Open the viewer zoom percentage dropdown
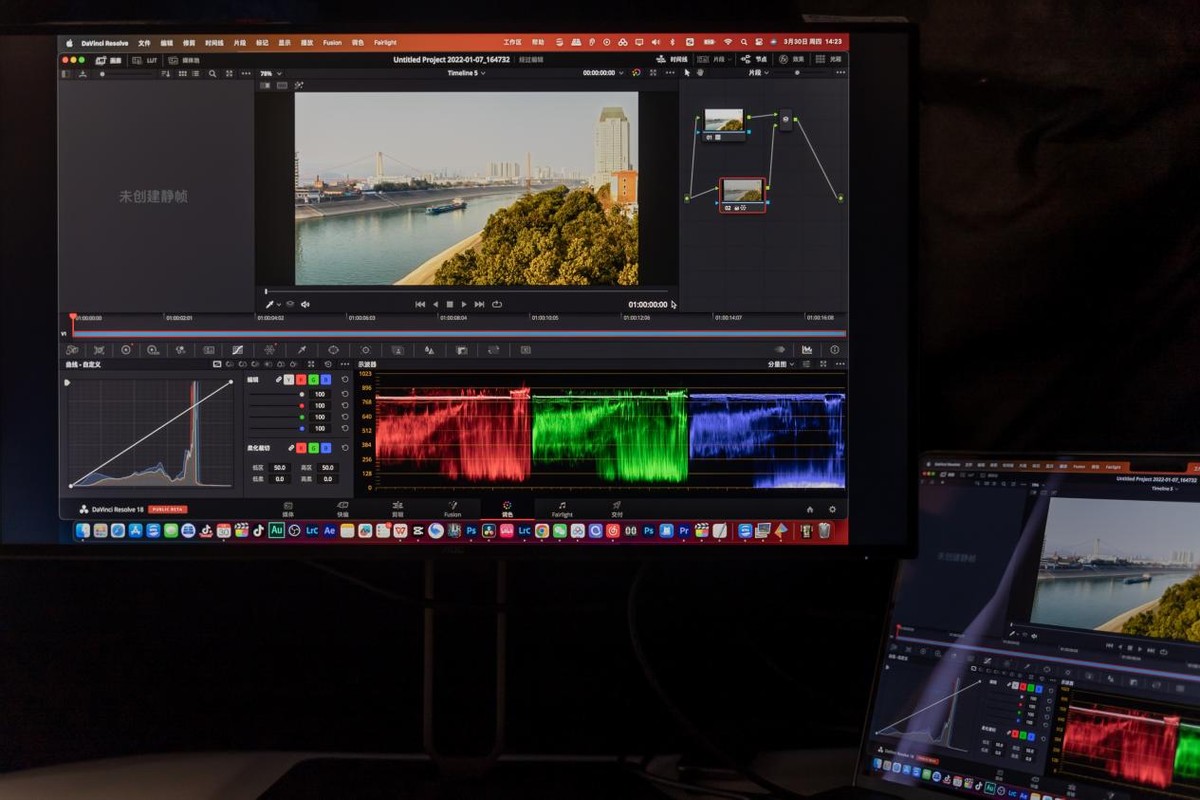Viewport: 1200px width, 800px height. click(x=270, y=73)
